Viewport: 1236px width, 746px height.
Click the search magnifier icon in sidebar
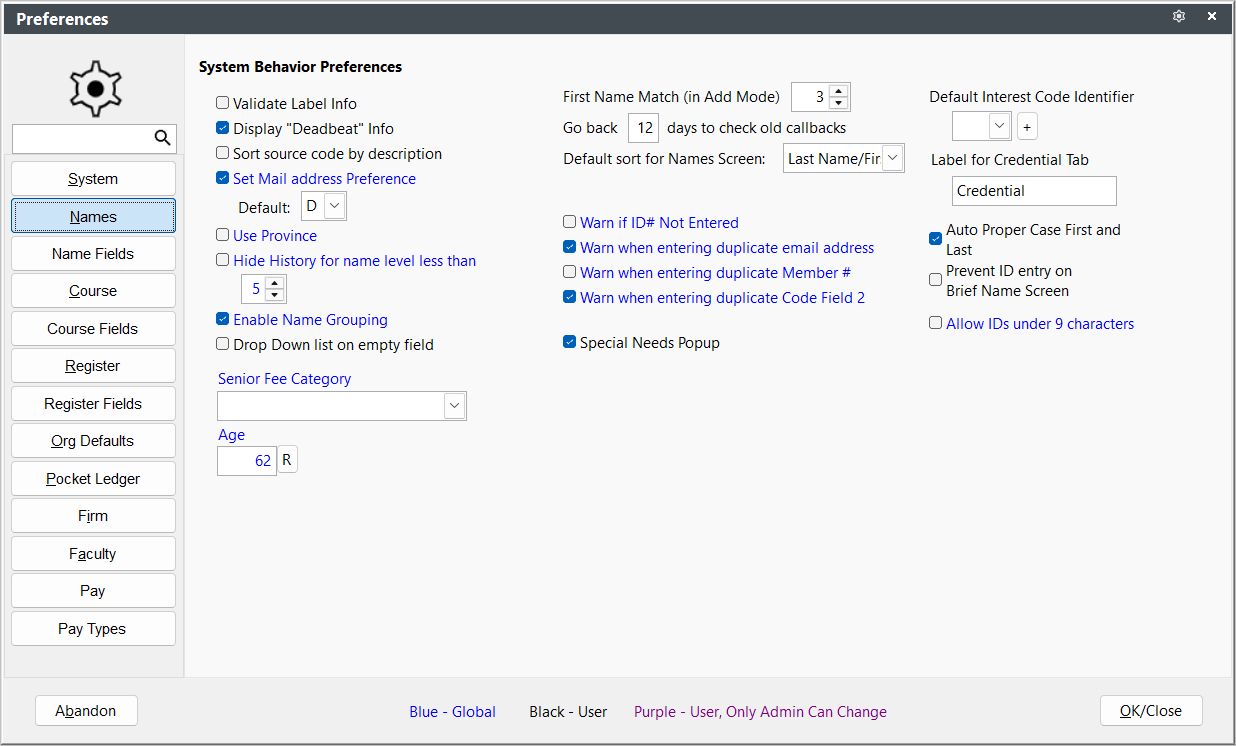(162, 138)
